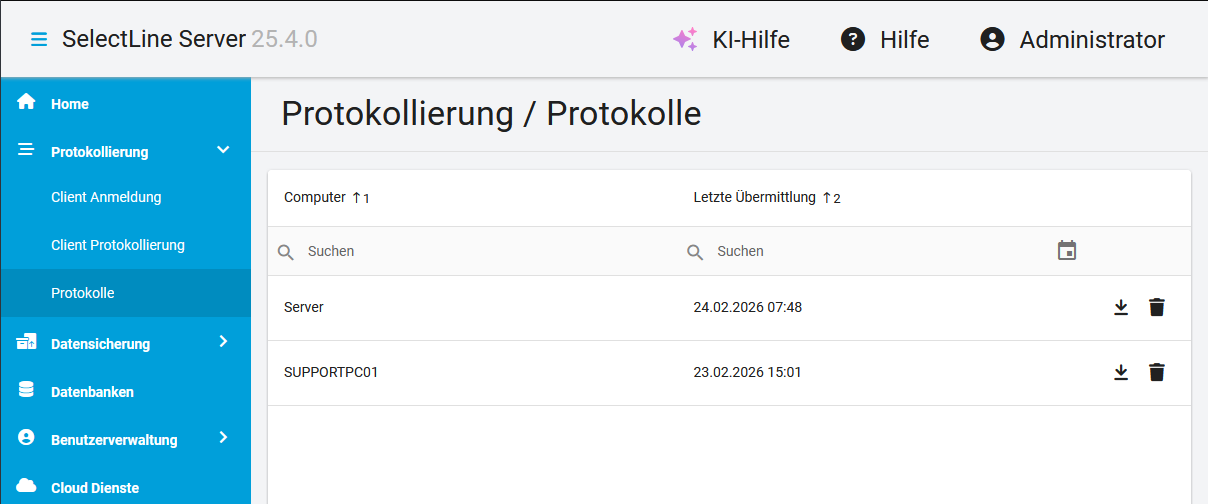This screenshot has height=504, width=1208.
Task: Download the Server protocol
Action: [1121, 308]
